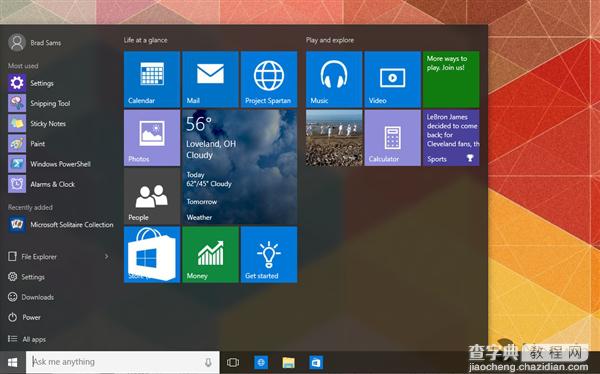Image resolution: width=600 pixels, height=374 pixels.
Task: Open the Weather tile showing Loveland, OH
Action: point(240,167)
